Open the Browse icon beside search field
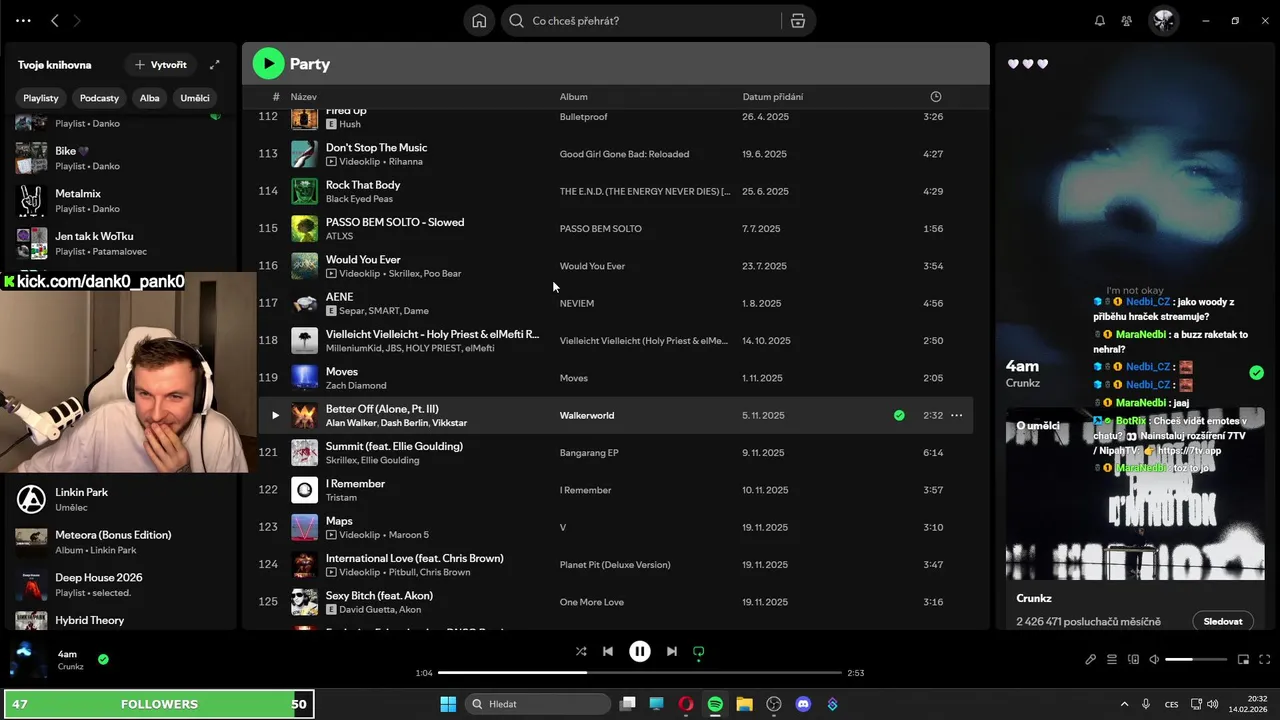 pos(797,21)
